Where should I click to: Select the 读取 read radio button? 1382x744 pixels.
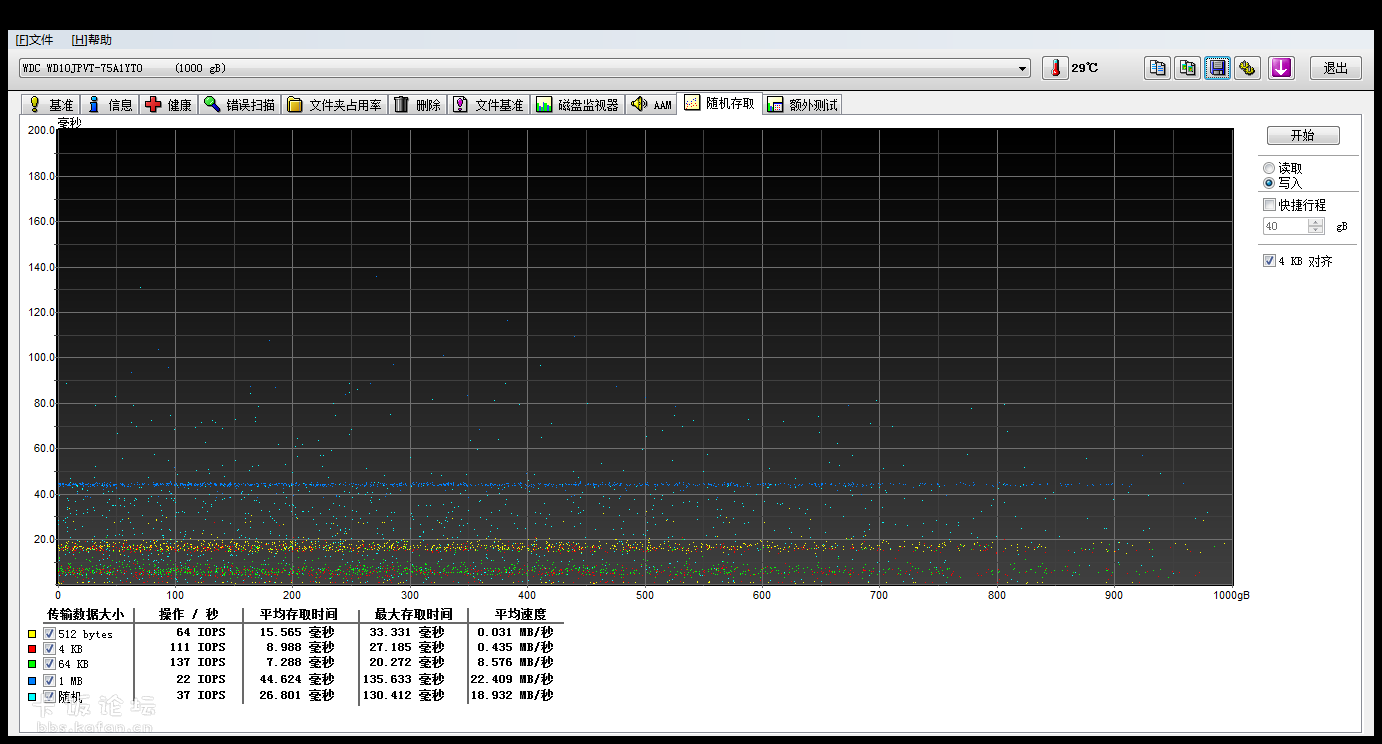[x=1269, y=169]
